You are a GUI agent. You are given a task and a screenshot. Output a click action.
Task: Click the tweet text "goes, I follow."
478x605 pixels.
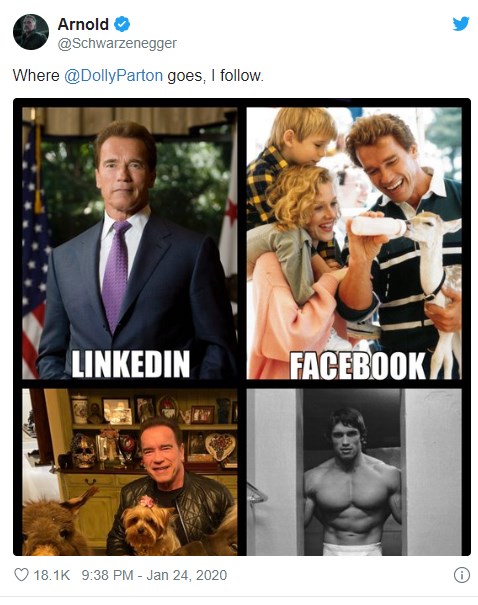(215, 75)
